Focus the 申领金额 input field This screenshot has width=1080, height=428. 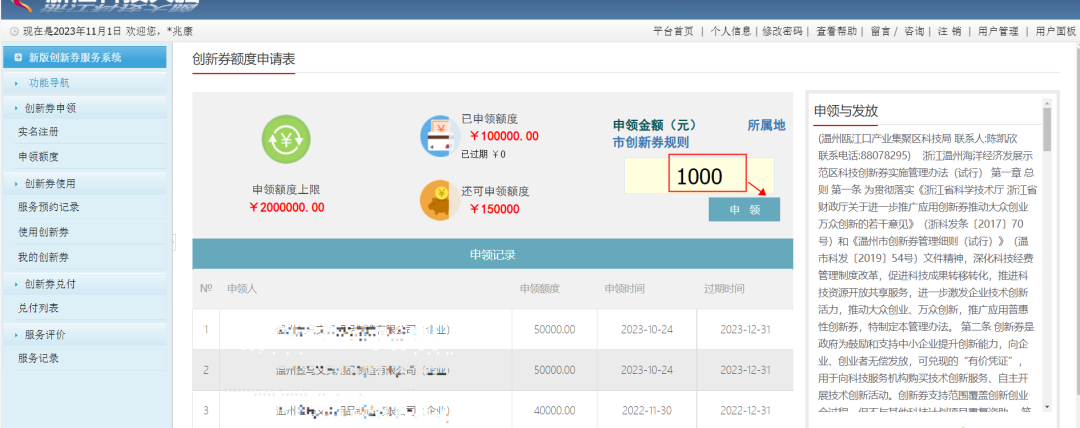click(699, 176)
